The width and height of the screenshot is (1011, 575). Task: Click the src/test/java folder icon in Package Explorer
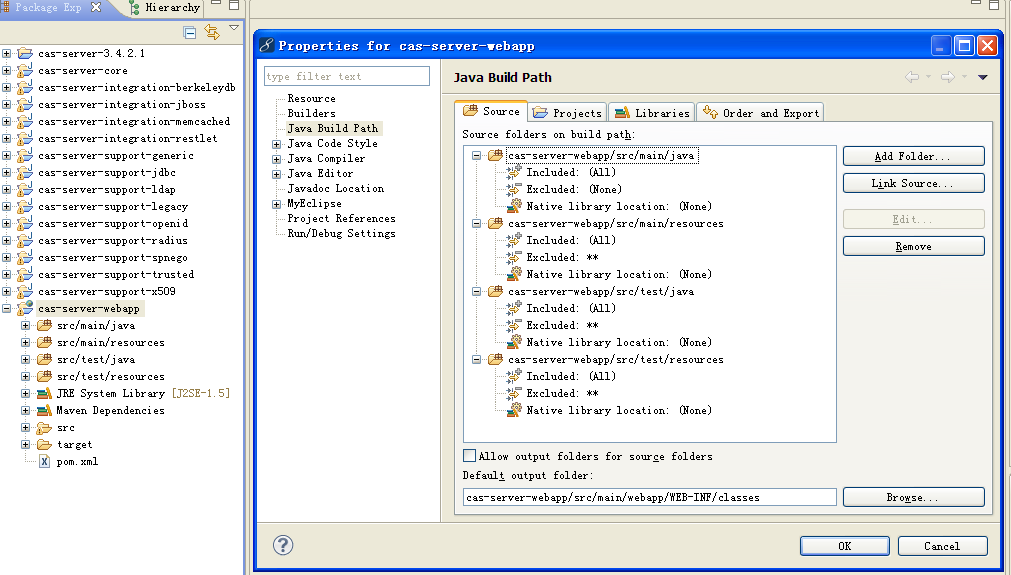[44, 359]
